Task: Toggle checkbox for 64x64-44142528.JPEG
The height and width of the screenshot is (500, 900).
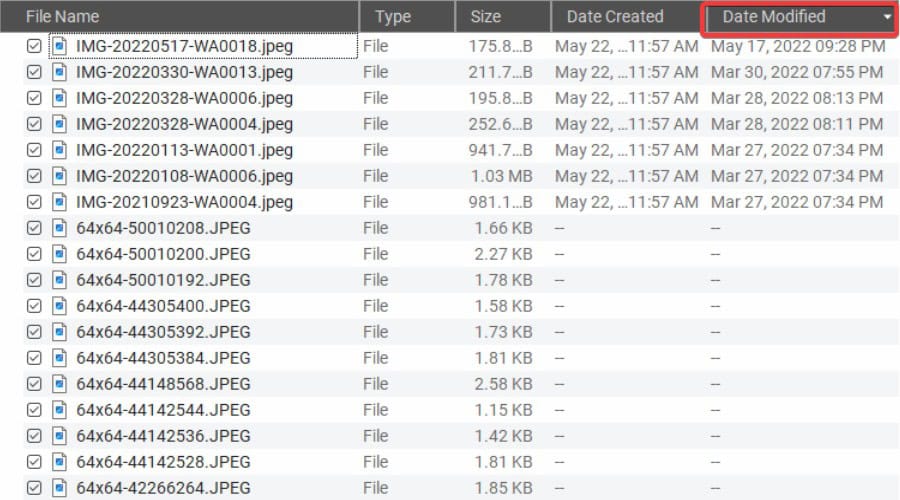Action: tap(34, 462)
